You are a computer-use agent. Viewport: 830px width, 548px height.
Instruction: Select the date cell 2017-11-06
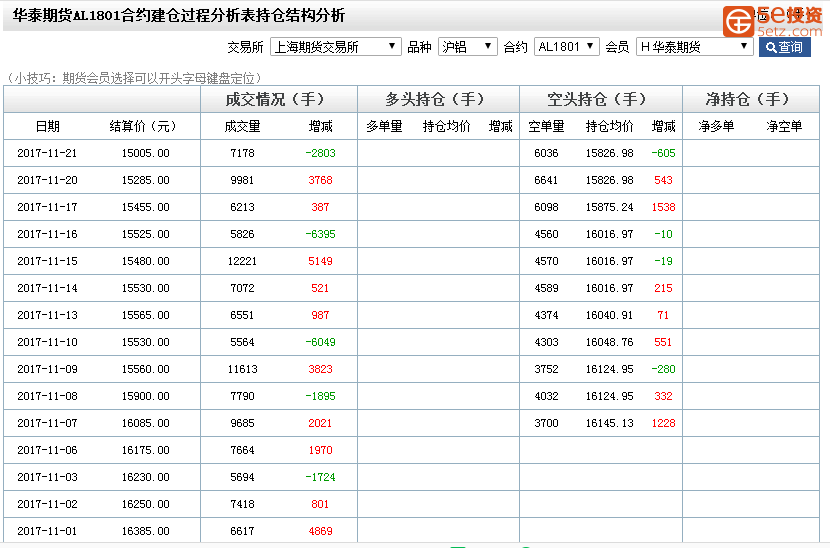coord(47,450)
